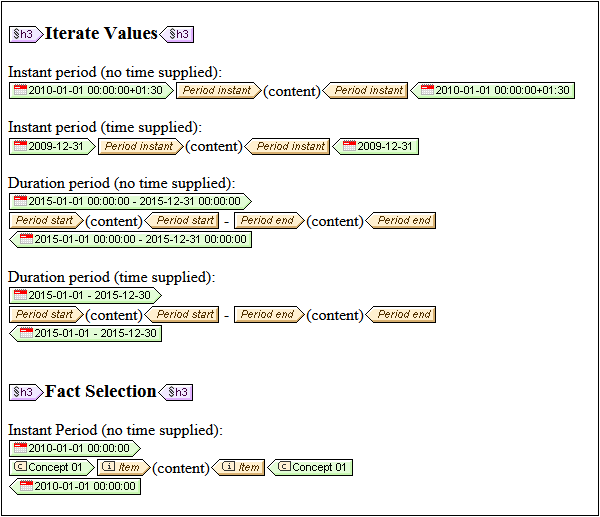Select opening 2015-01-01 00:00:00 - 2015-12-31 00:00:00 tag

(128, 201)
